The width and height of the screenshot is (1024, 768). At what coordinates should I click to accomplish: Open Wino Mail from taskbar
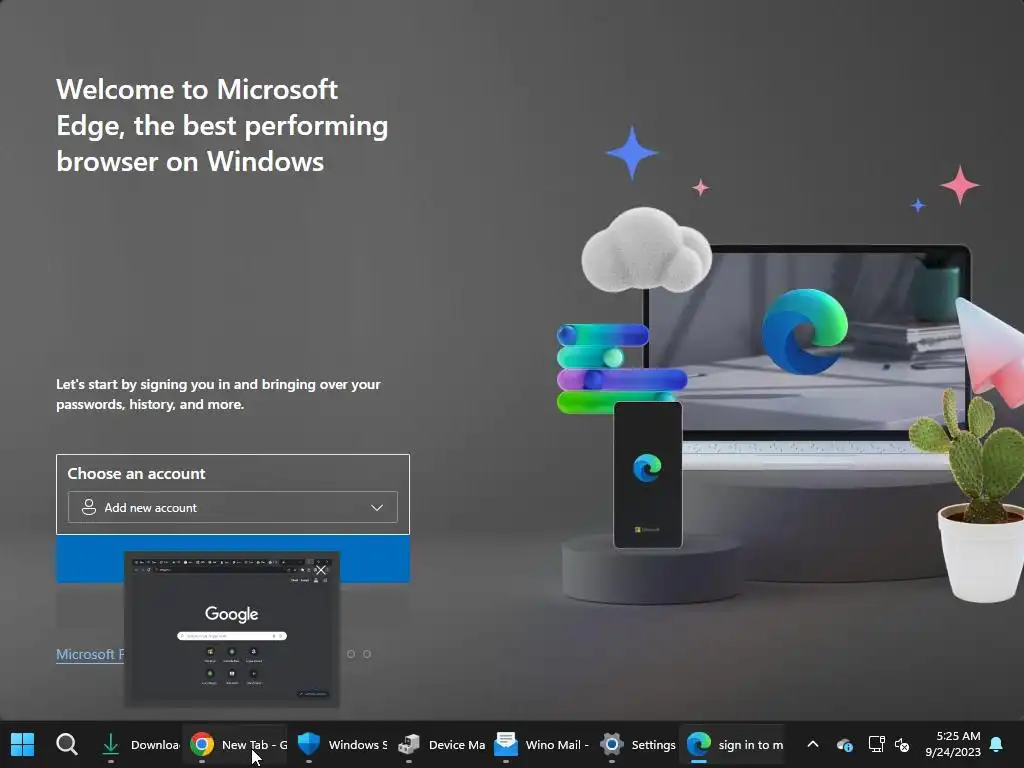tap(541, 744)
